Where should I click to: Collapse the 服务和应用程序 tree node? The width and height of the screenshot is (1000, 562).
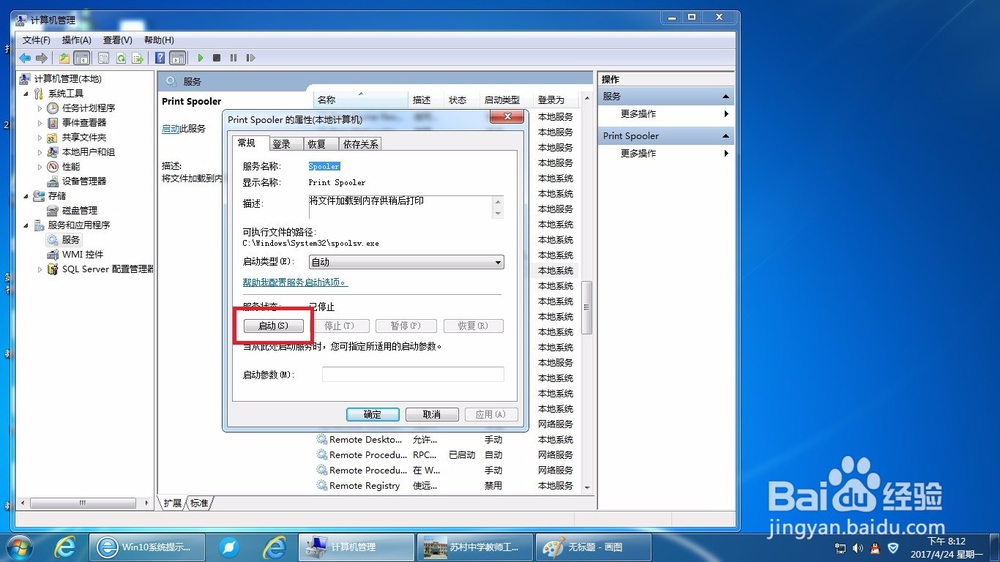click(26, 225)
